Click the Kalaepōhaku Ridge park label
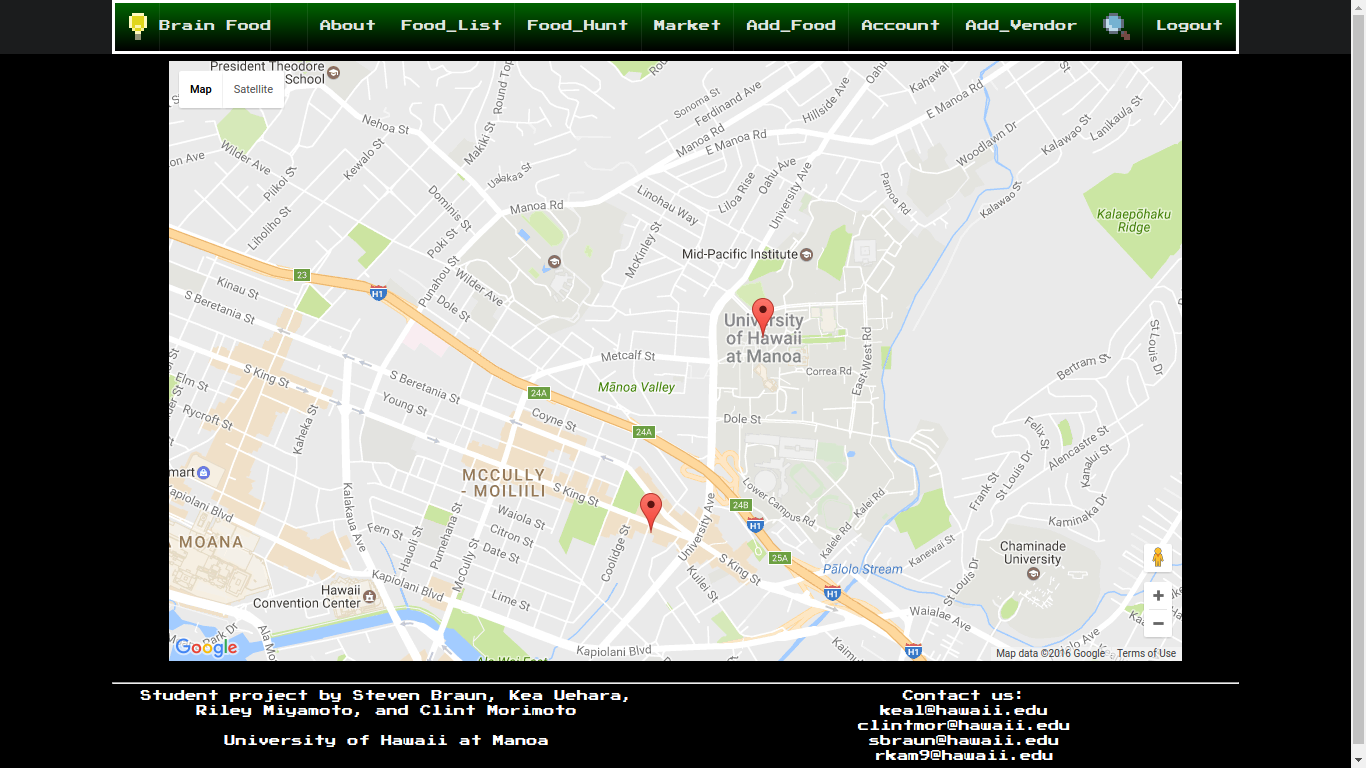The height and width of the screenshot is (768, 1366). click(x=1133, y=221)
